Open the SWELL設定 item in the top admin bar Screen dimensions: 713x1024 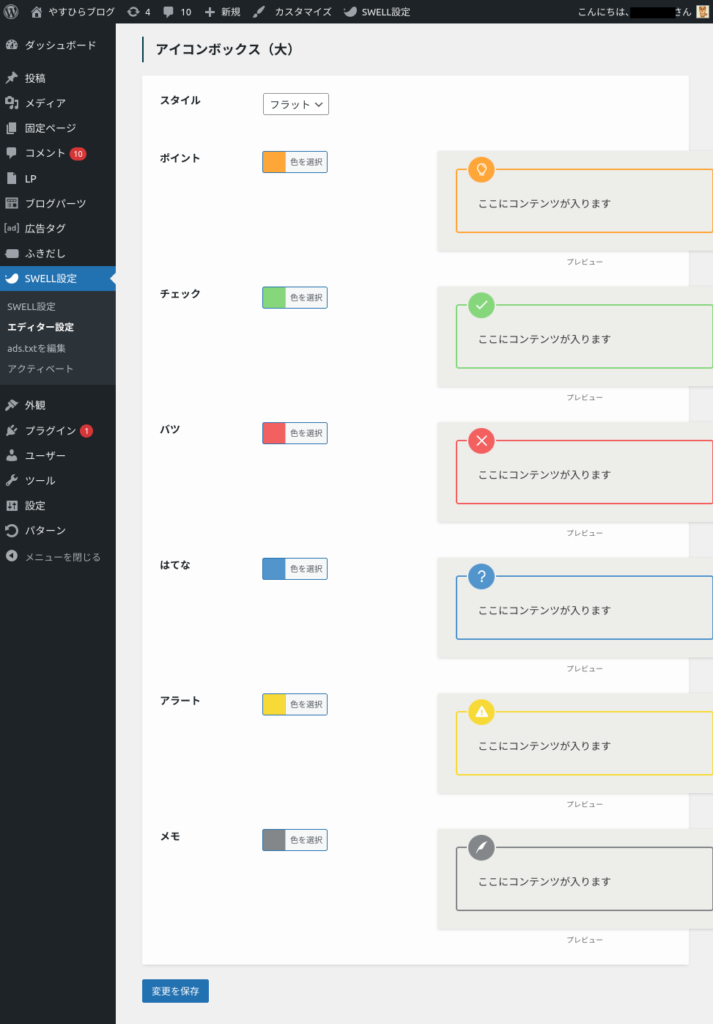click(x=377, y=12)
